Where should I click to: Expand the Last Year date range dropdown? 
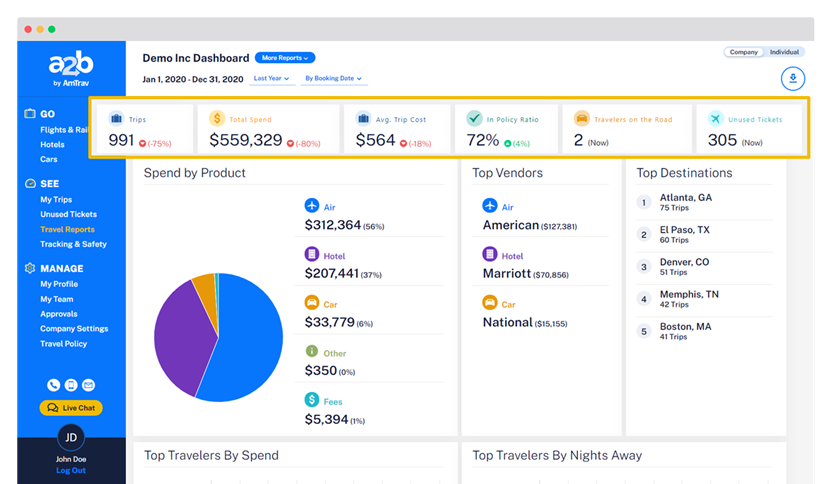(271, 78)
